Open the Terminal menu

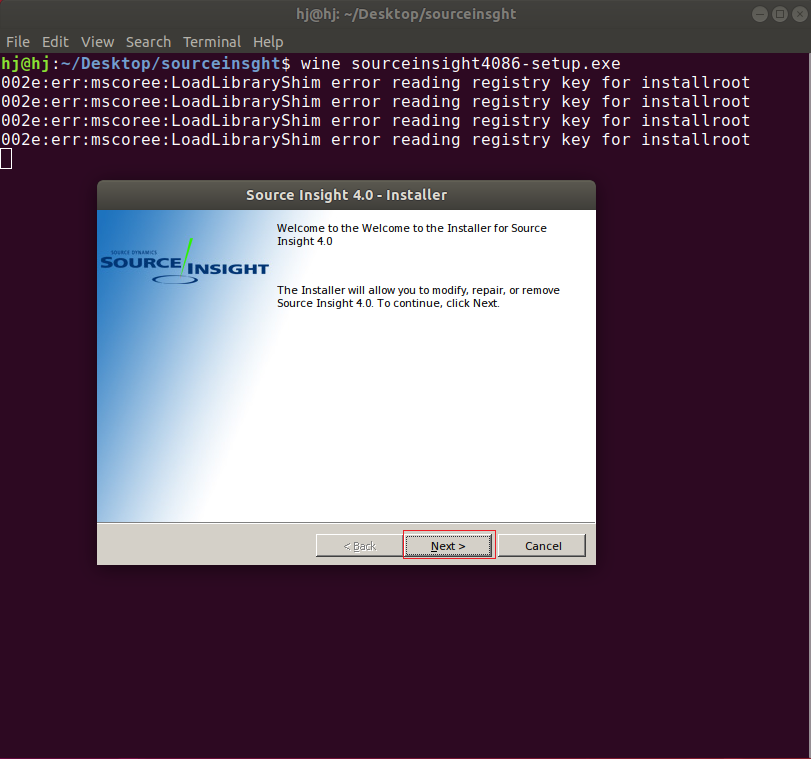(x=212, y=42)
